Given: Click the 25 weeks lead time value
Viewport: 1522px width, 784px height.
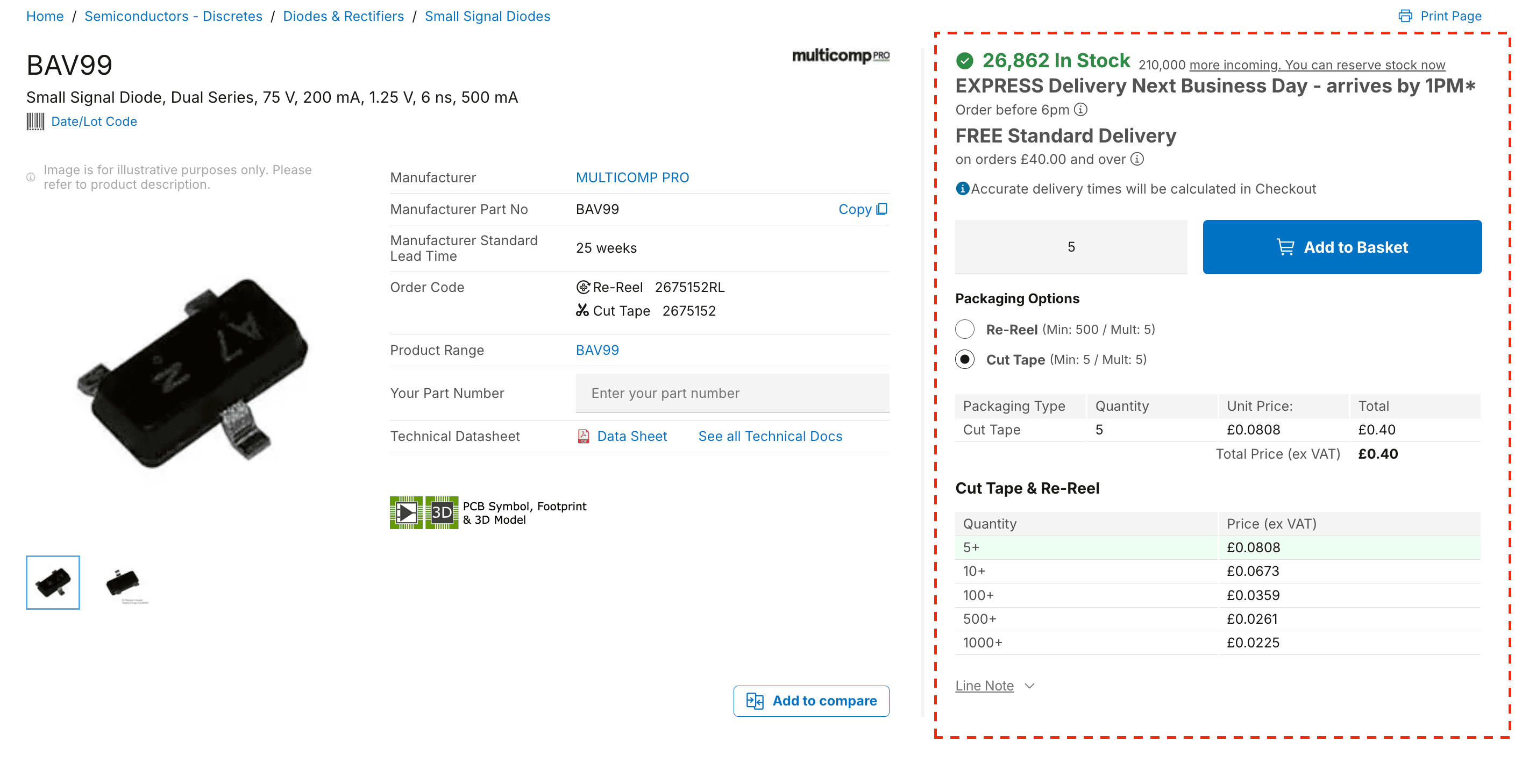Looking at the screenshot, I should pyautogui.click(x=606, y=248).
